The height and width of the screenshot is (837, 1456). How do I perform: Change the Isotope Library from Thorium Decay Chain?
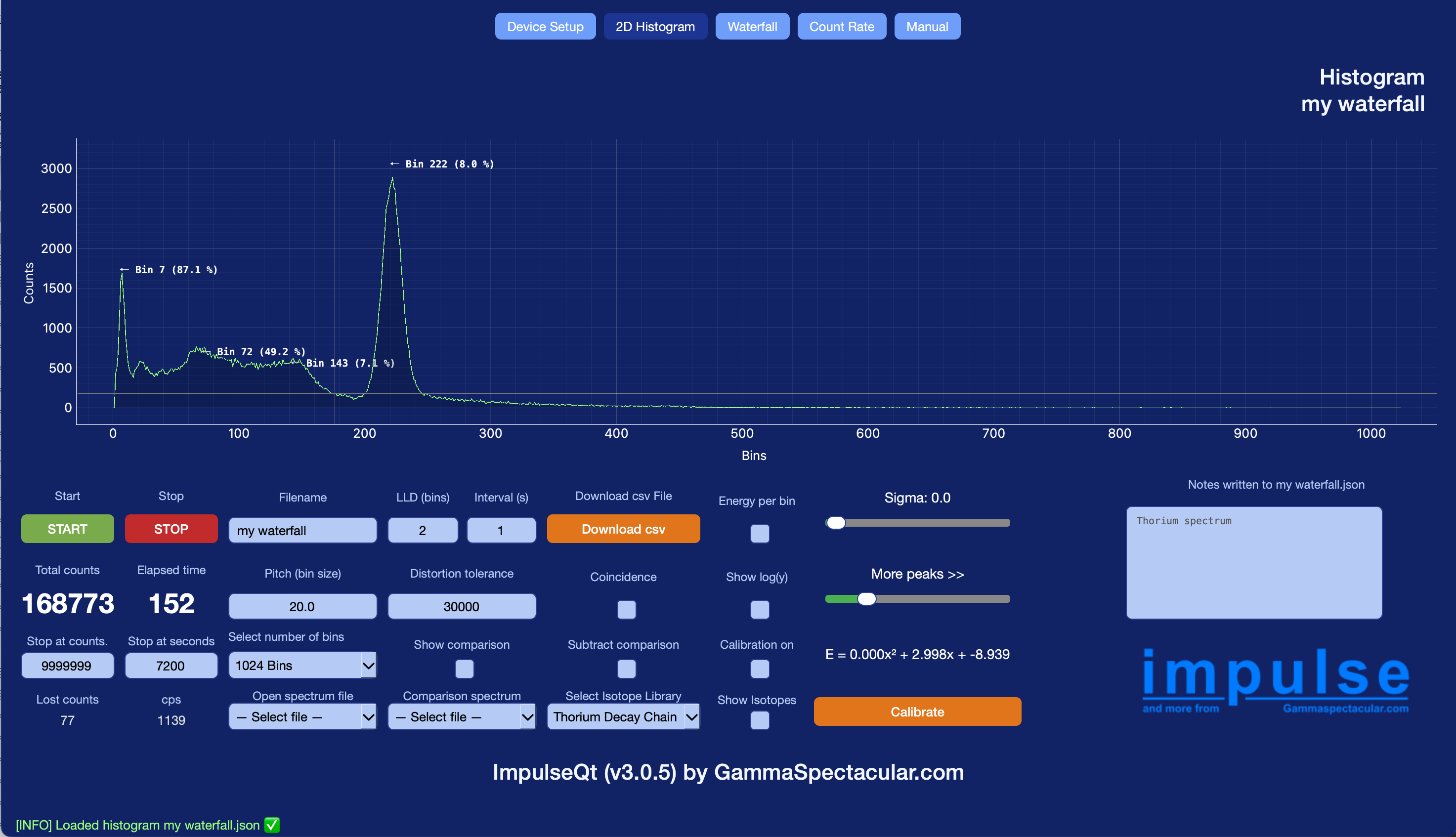point(623,717)
